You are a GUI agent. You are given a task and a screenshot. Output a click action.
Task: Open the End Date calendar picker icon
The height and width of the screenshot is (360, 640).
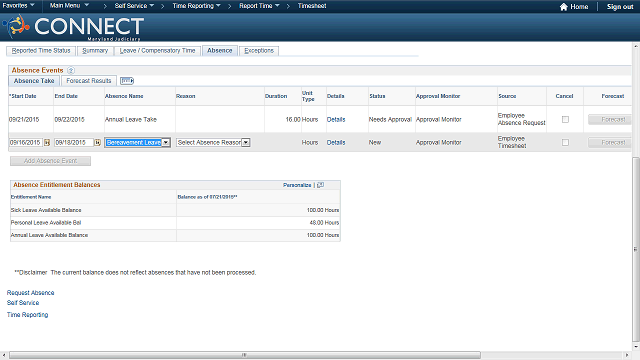tap(98, 142)
